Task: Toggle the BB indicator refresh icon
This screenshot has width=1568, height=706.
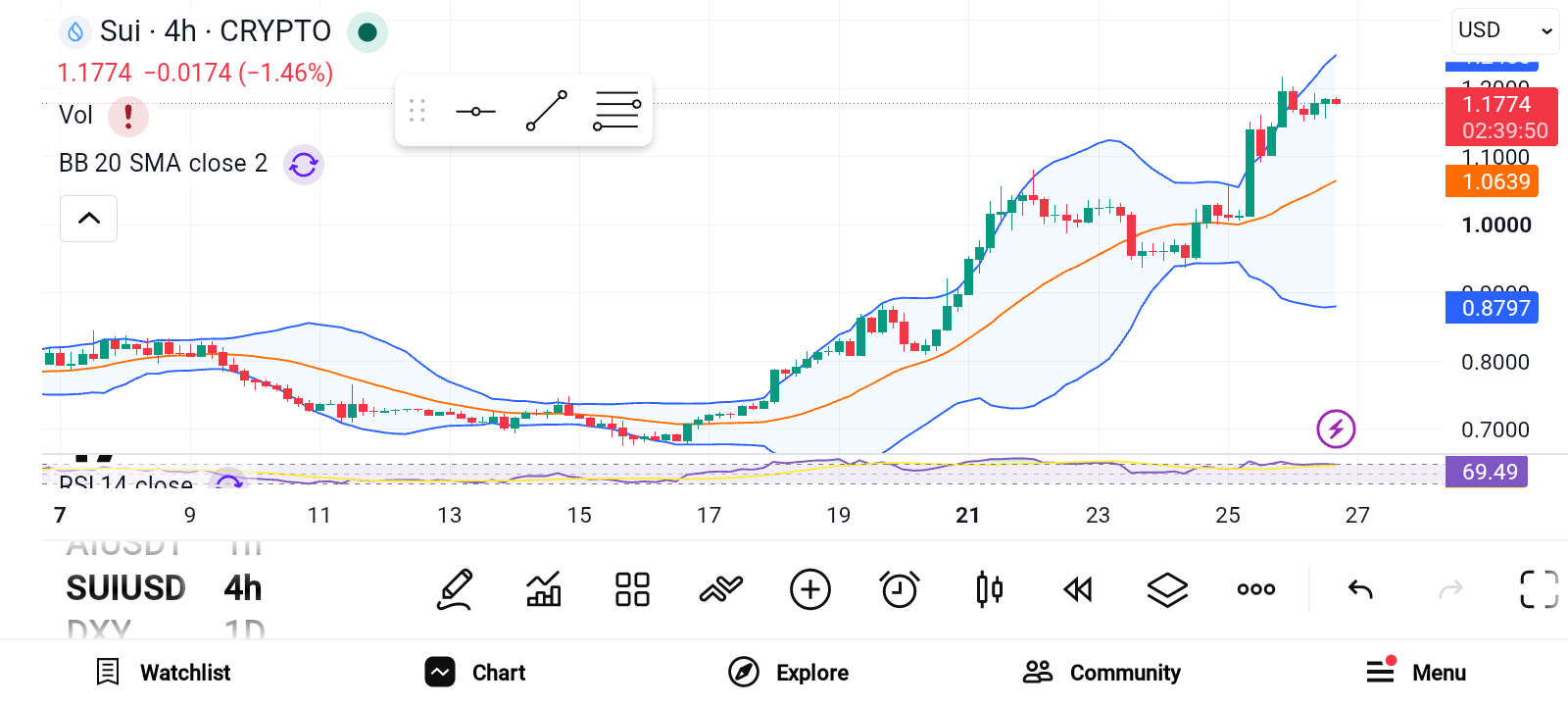Action: pyautogui.click(x=304, y=165)
